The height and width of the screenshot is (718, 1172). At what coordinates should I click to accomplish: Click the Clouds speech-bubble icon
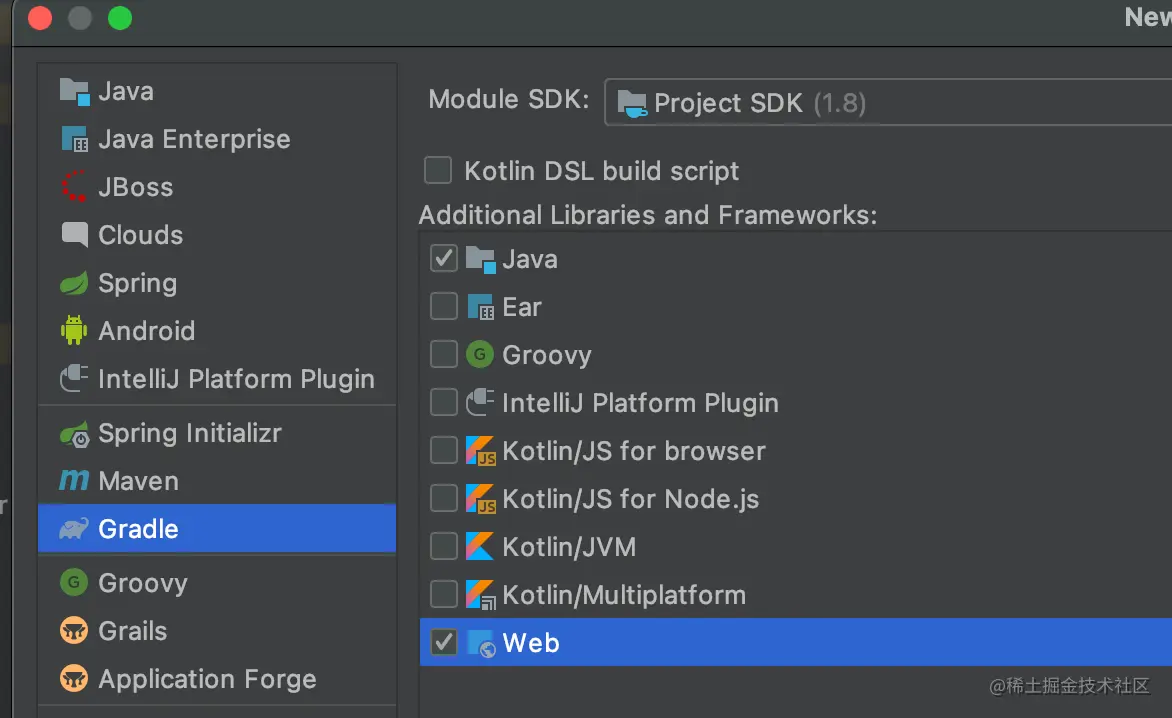(74, 235)
